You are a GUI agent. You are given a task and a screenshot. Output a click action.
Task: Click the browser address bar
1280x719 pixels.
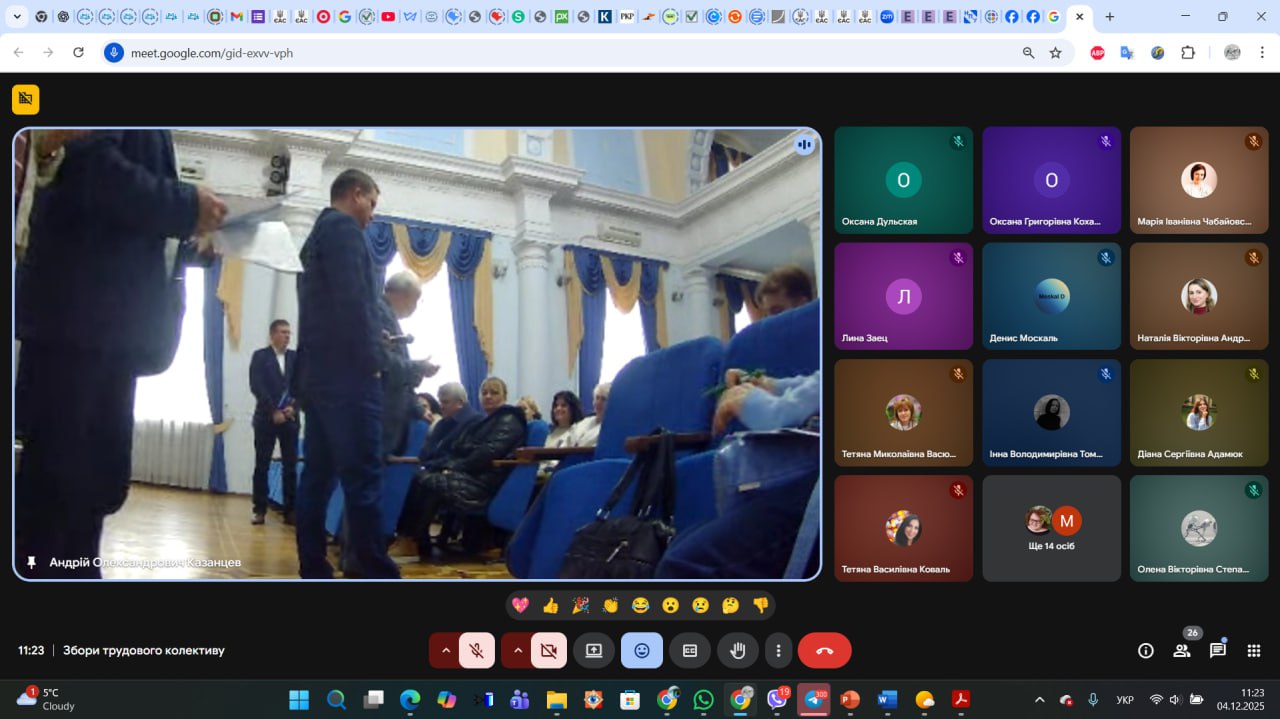(x=300, y=53)
